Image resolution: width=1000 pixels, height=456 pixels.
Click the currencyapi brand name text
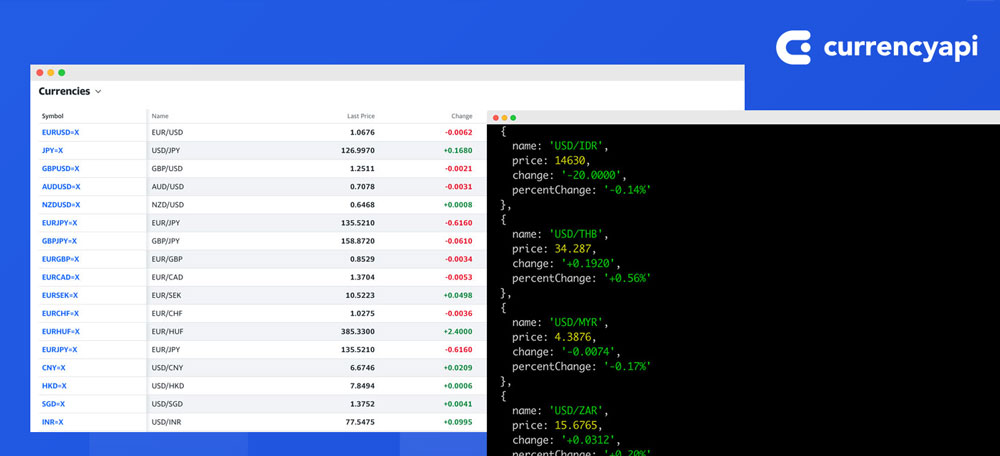[899, 49]
